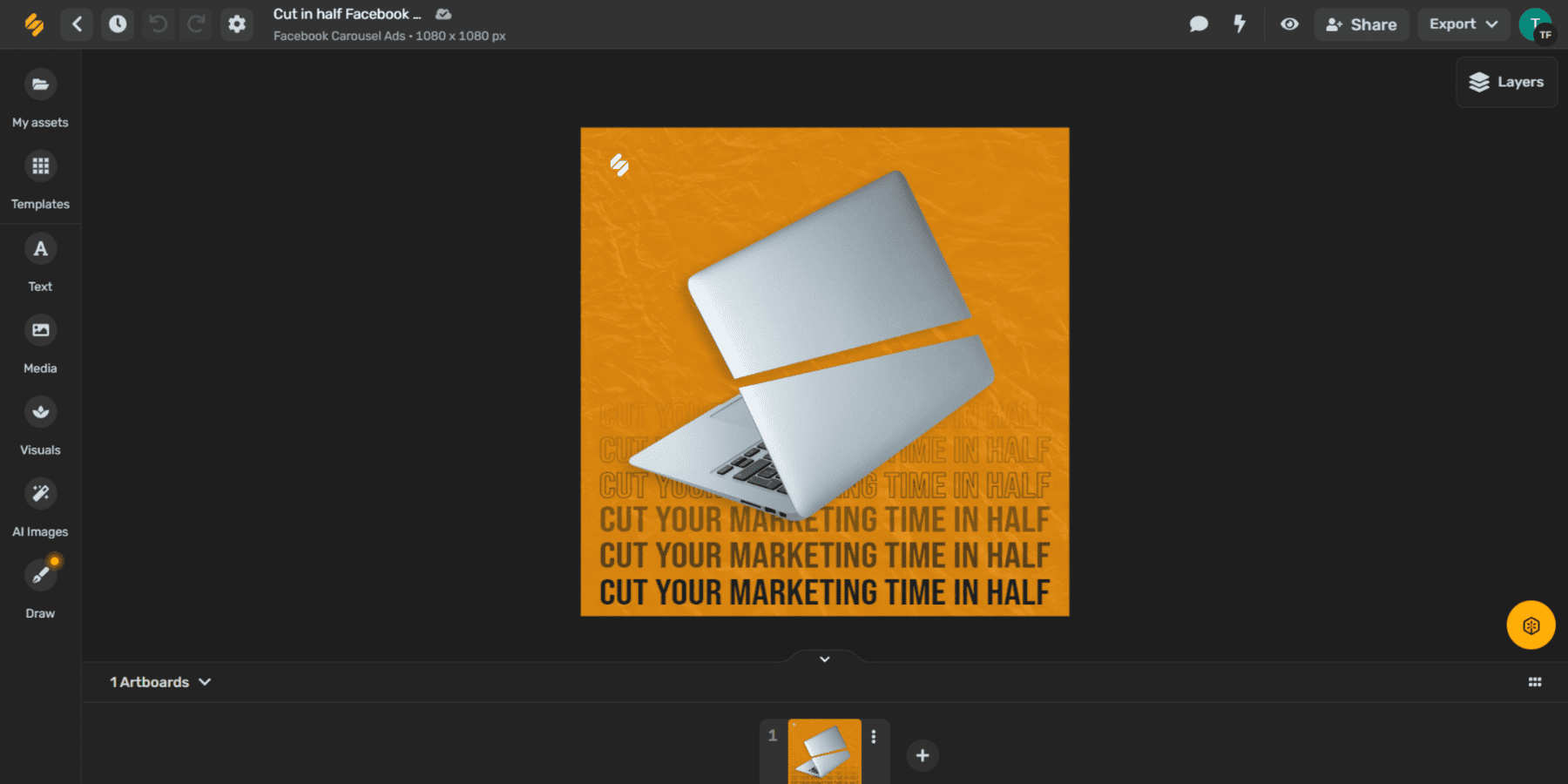Go back with the back arrow
The height and width of the screenshot is (784, 1568).
click(x=77, y=24)
